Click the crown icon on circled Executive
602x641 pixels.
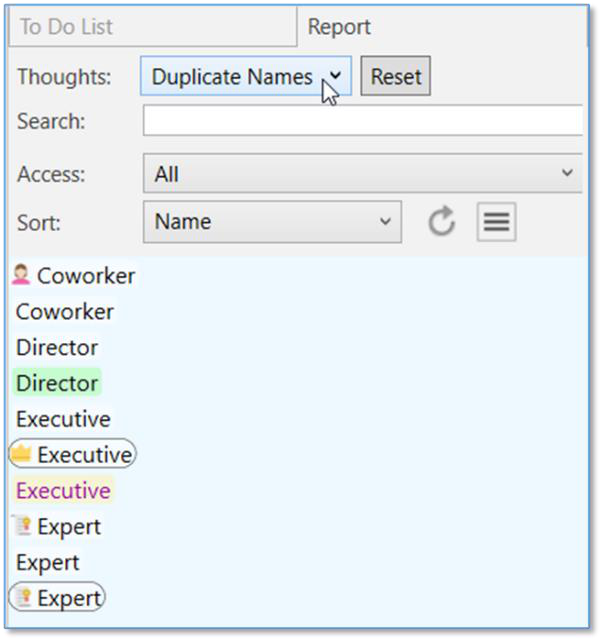point(22,454)
